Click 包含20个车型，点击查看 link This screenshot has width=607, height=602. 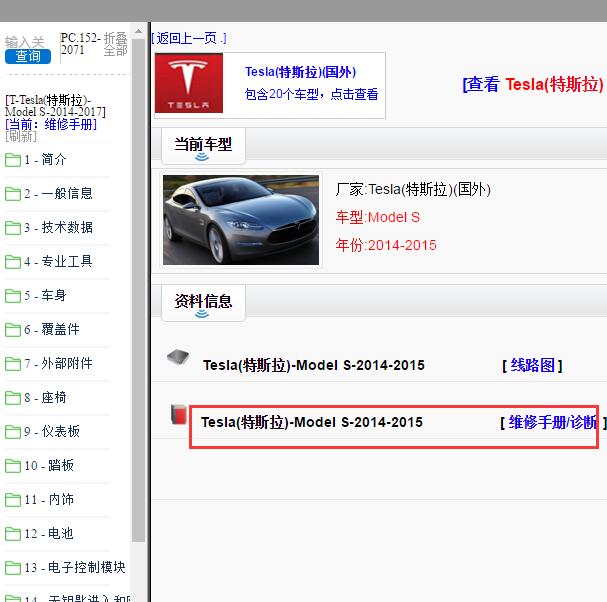(312, 94)
